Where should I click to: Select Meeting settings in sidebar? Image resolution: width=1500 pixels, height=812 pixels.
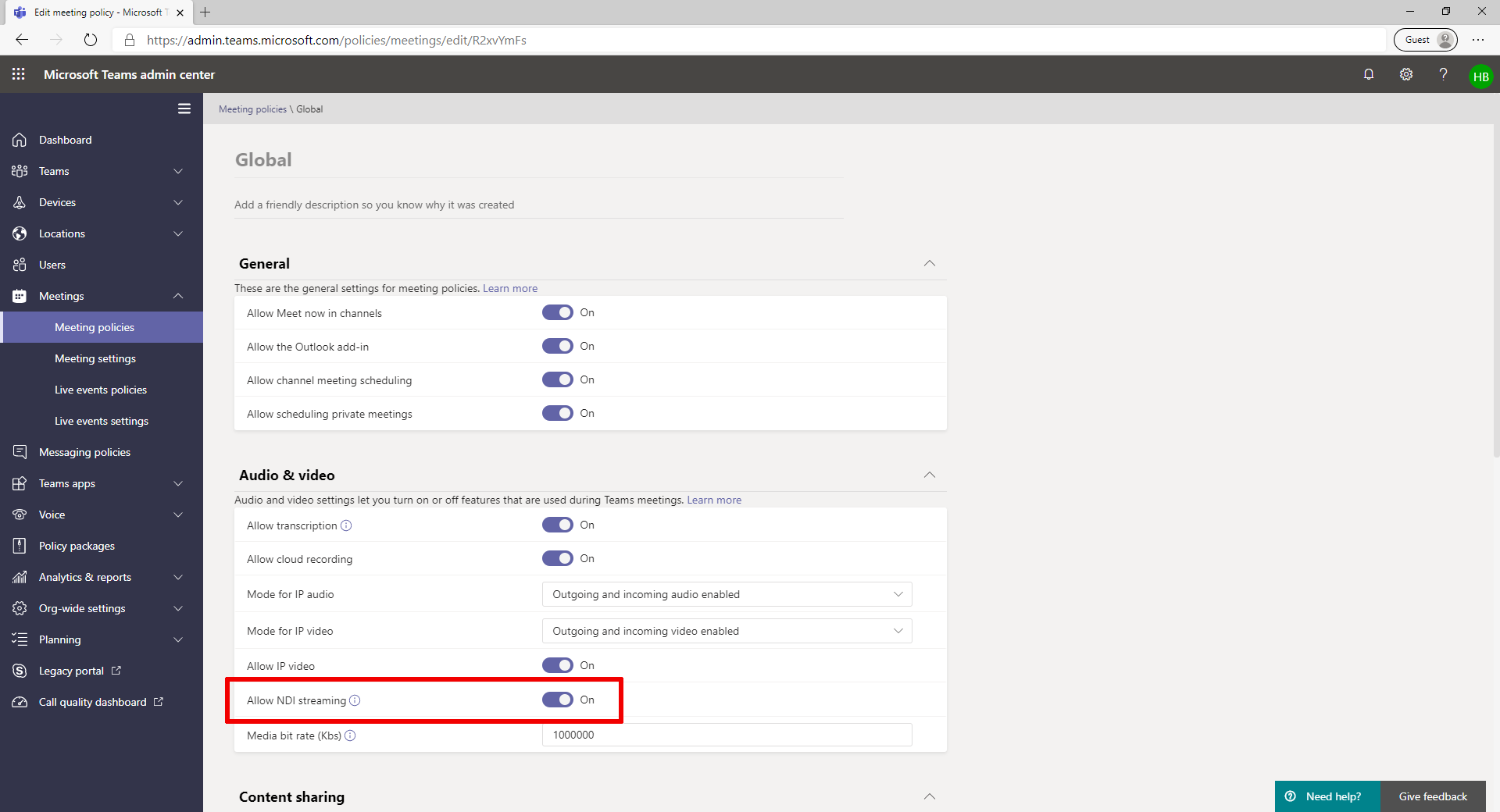pos(102,358)
